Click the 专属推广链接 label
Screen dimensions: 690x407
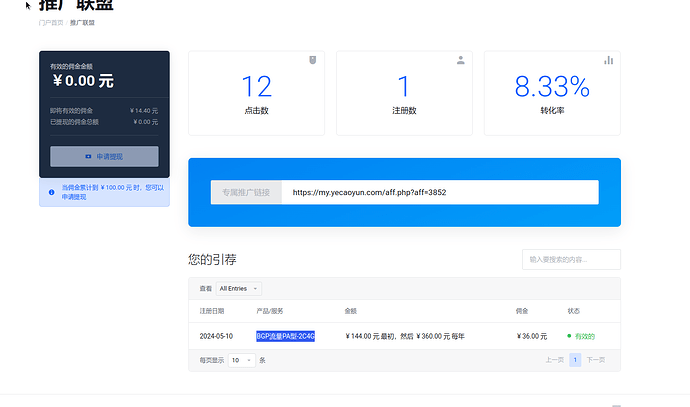pyautogui.click(x=246, y=192)
